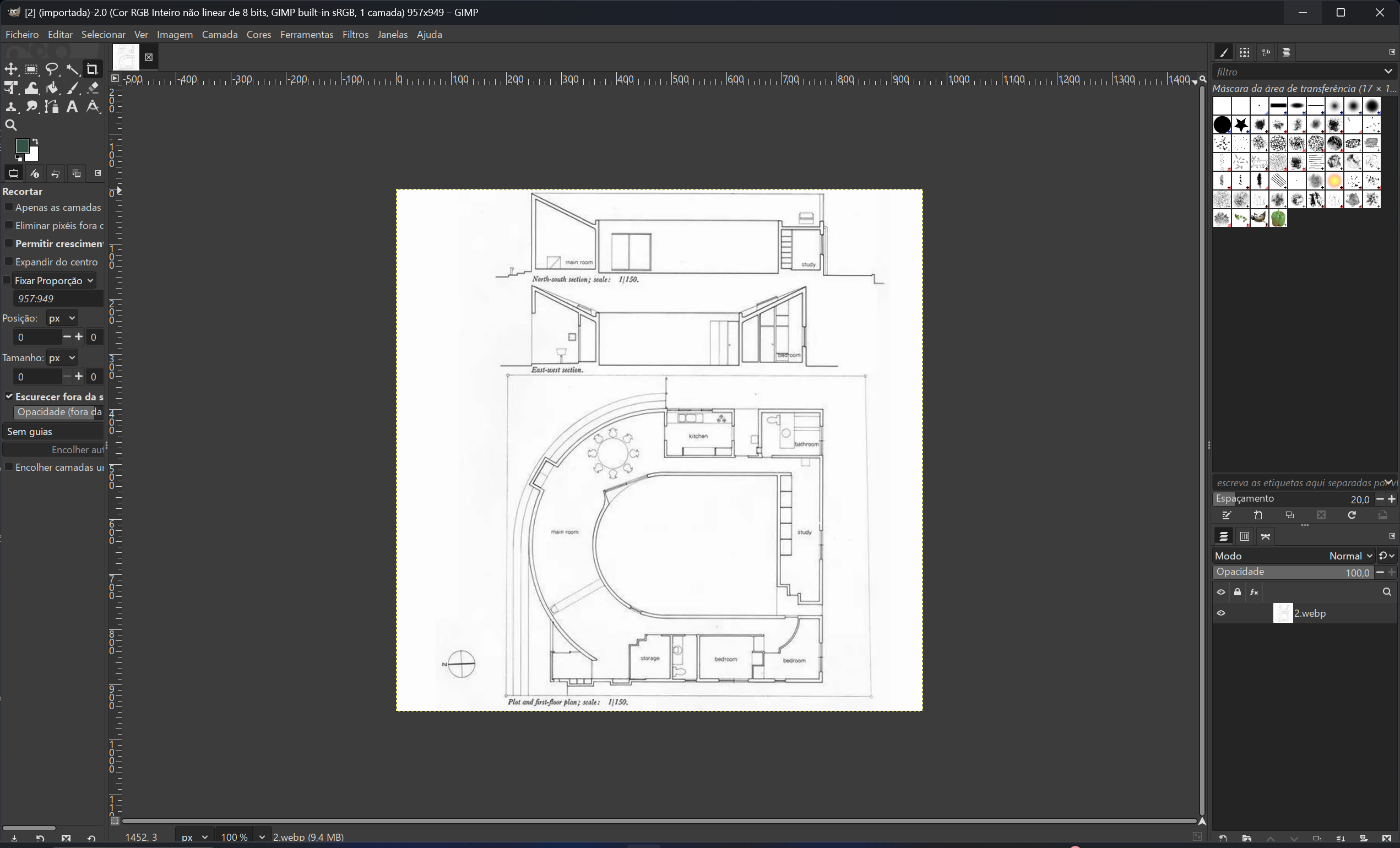Hide the 2.webp layer

(x=1220, y=613)
